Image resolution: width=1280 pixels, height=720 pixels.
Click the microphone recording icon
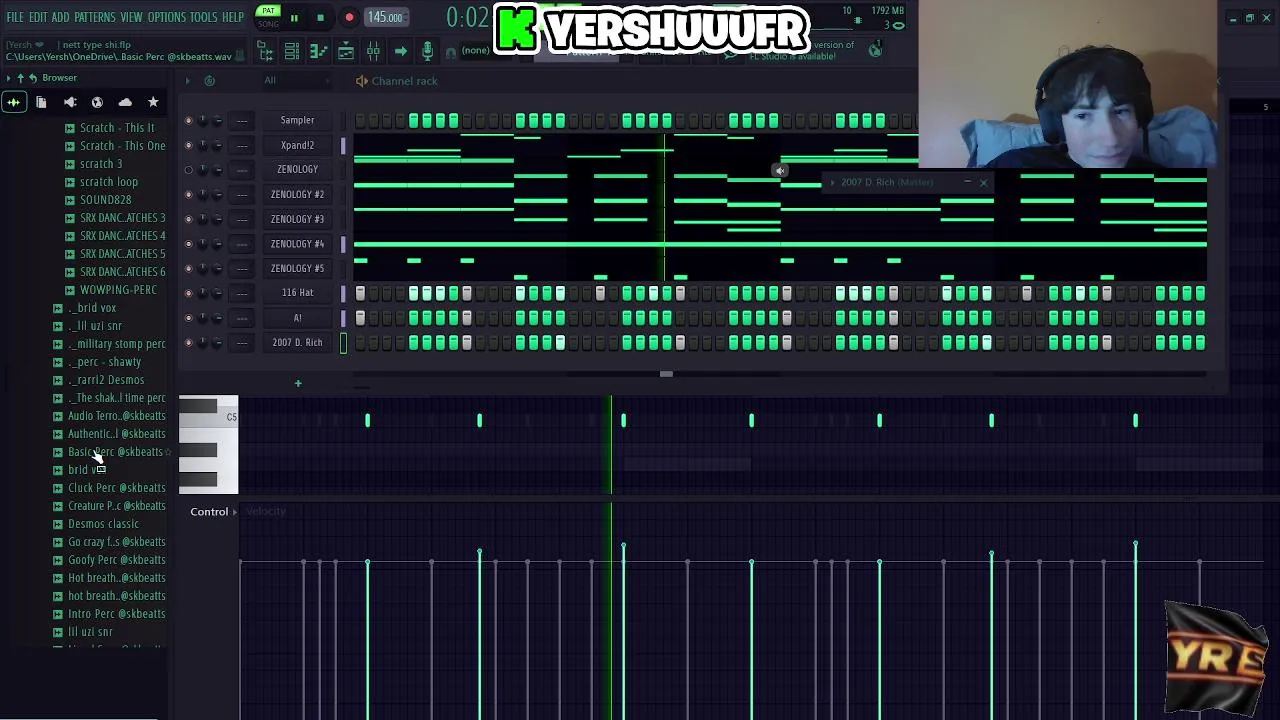pyautogui.click(x=427, y=51)
